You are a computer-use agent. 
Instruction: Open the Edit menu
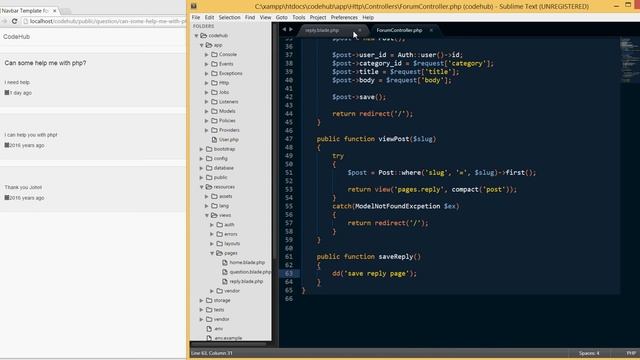coord(209,18)
